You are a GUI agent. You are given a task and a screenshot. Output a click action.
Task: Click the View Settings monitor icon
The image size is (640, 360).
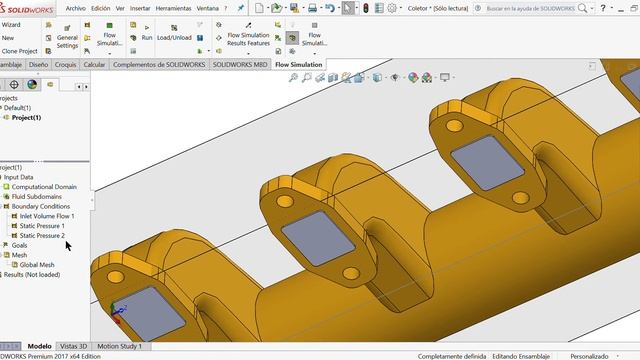(x=444, y=77)
